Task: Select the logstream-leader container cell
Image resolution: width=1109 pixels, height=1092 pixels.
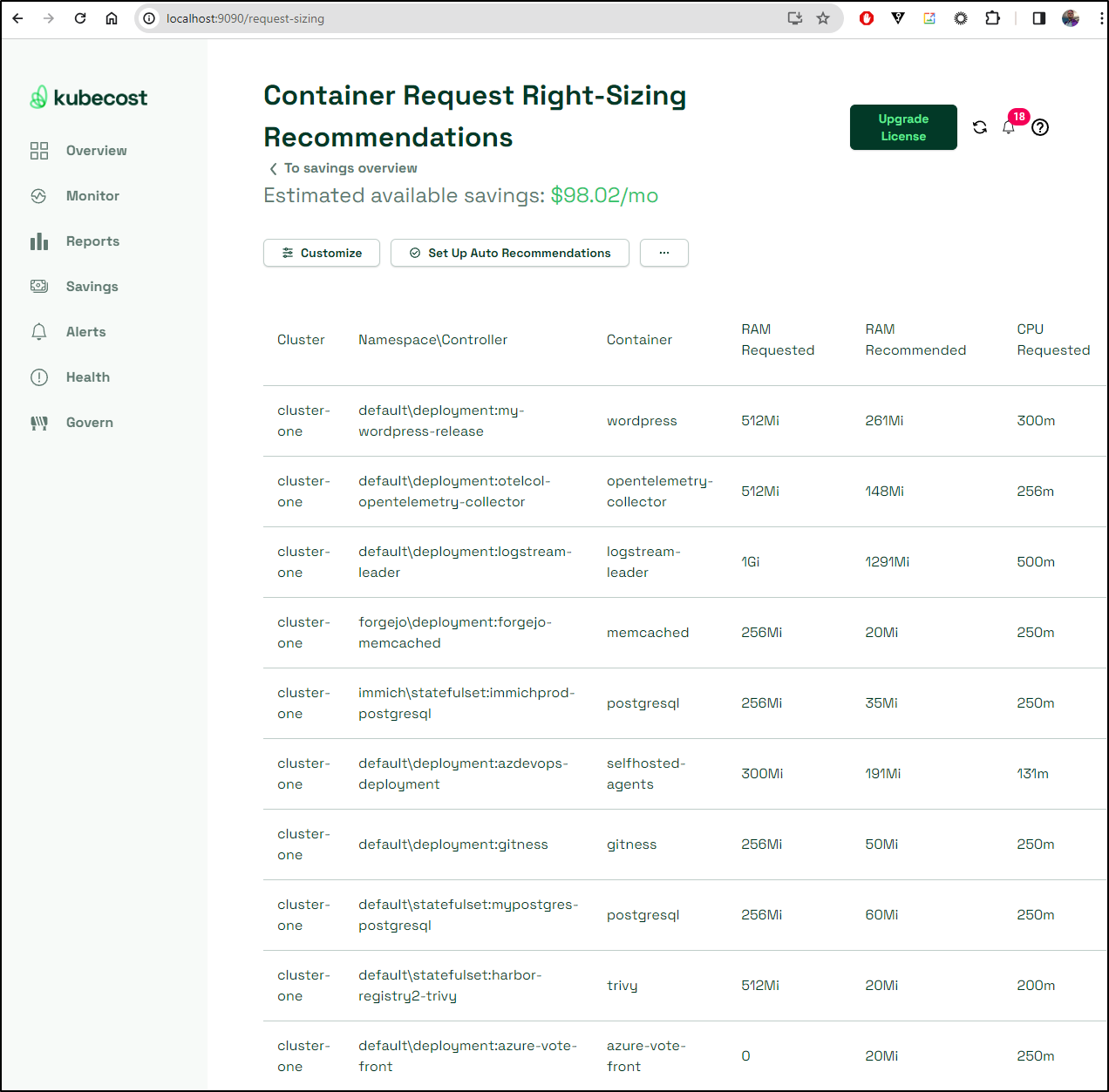Action: point(643,562)
